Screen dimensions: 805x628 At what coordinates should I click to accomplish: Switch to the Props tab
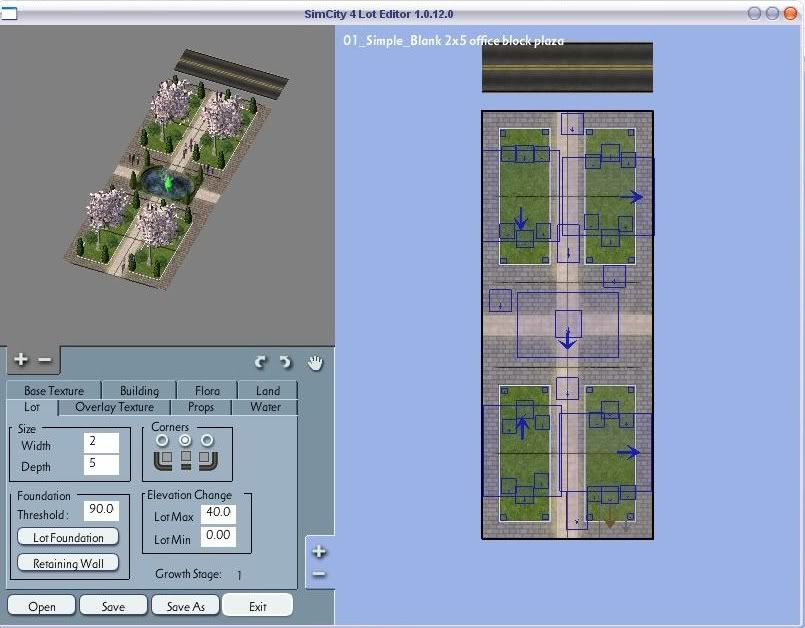(x=201, y=407)
